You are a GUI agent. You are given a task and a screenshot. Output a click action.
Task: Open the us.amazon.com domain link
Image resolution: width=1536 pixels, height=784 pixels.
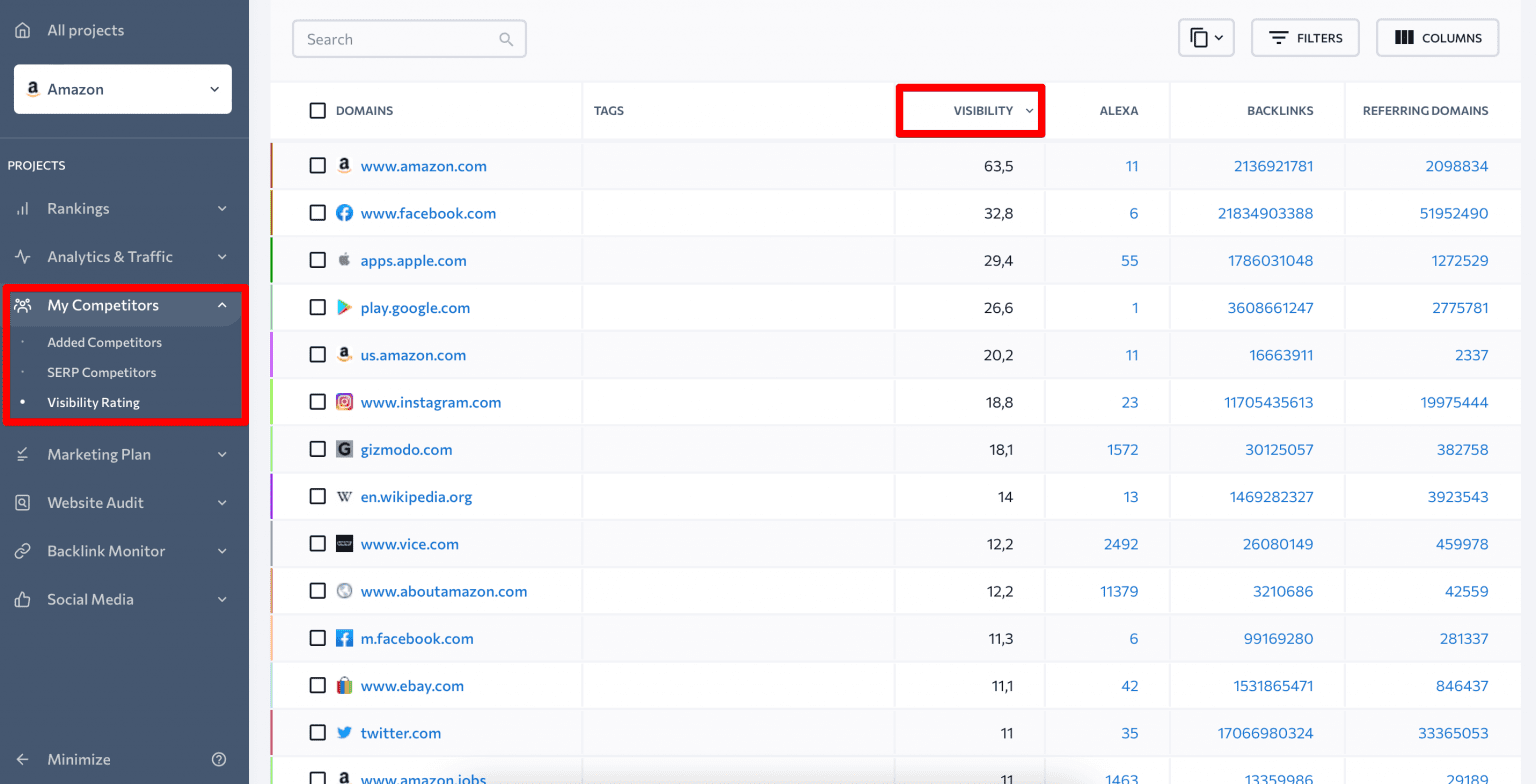click(x=413, y=355)
